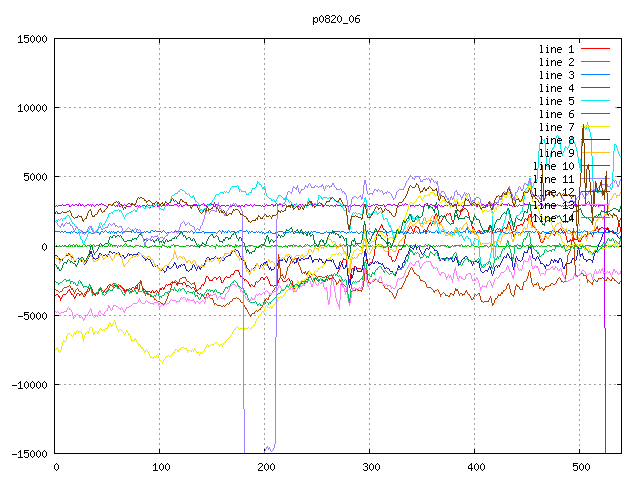Image resolution: width=640 pixels, height=480 pixels.
Task: Click the 'line 3' legend entry
Action: [x=556, y=75]
